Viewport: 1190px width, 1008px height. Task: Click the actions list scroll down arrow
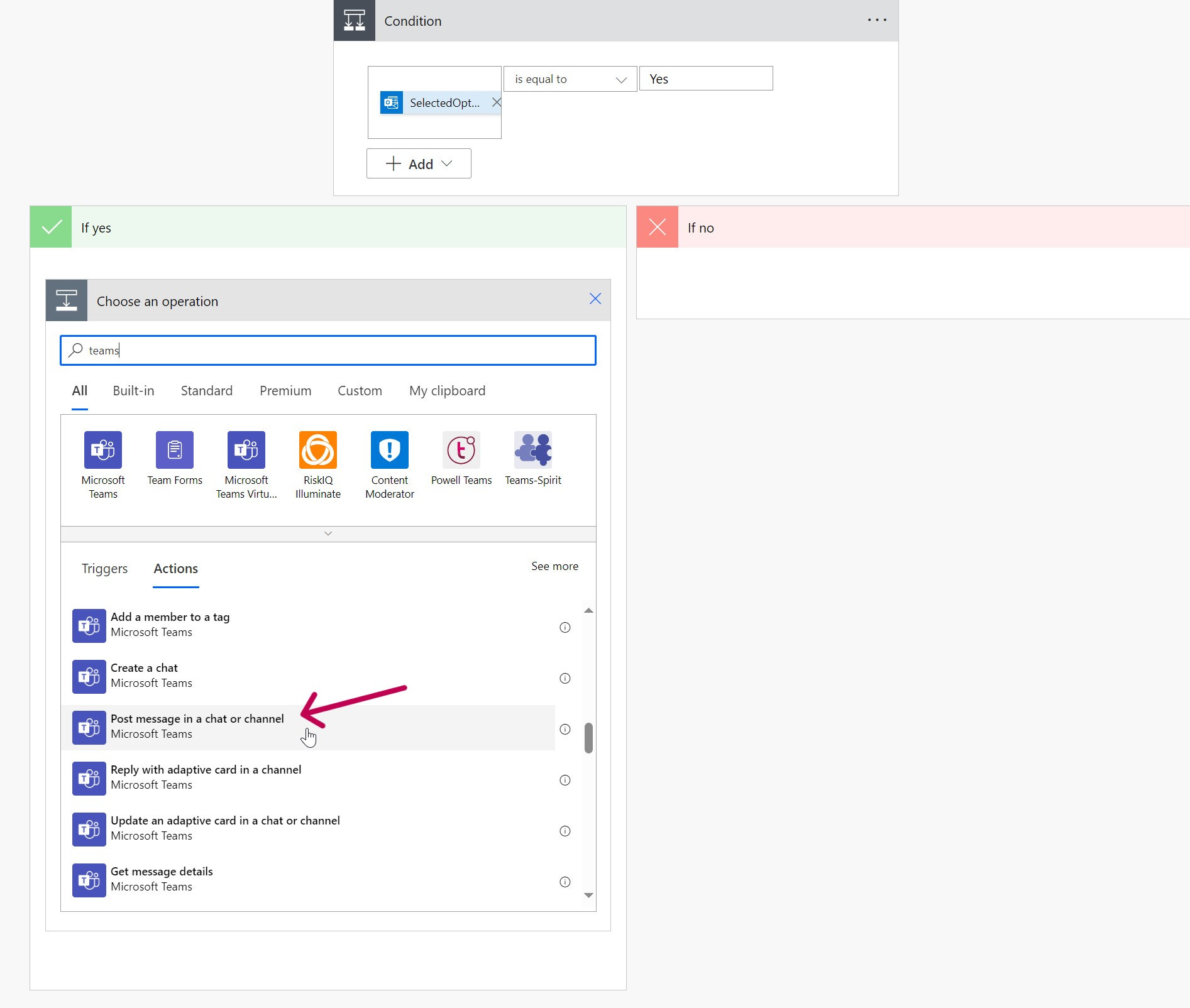[x=588, y=896]
